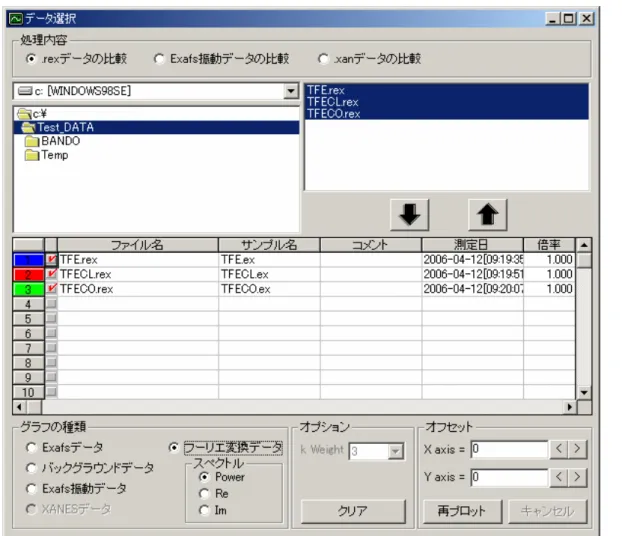The image size is (622, 536).
Task: Click the クリア button
Action: (353, 511)
